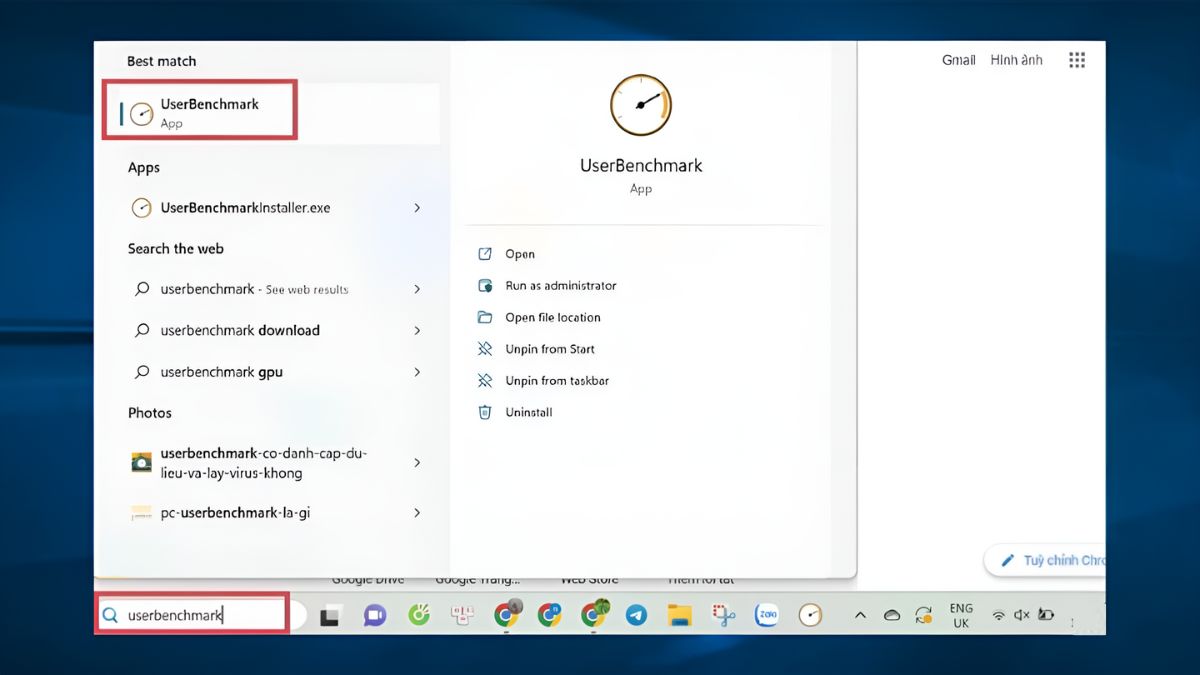Click the Unpin from taskbar pin icon
The width and height of the screenshot is (1200, 675).
pos(485,381)
